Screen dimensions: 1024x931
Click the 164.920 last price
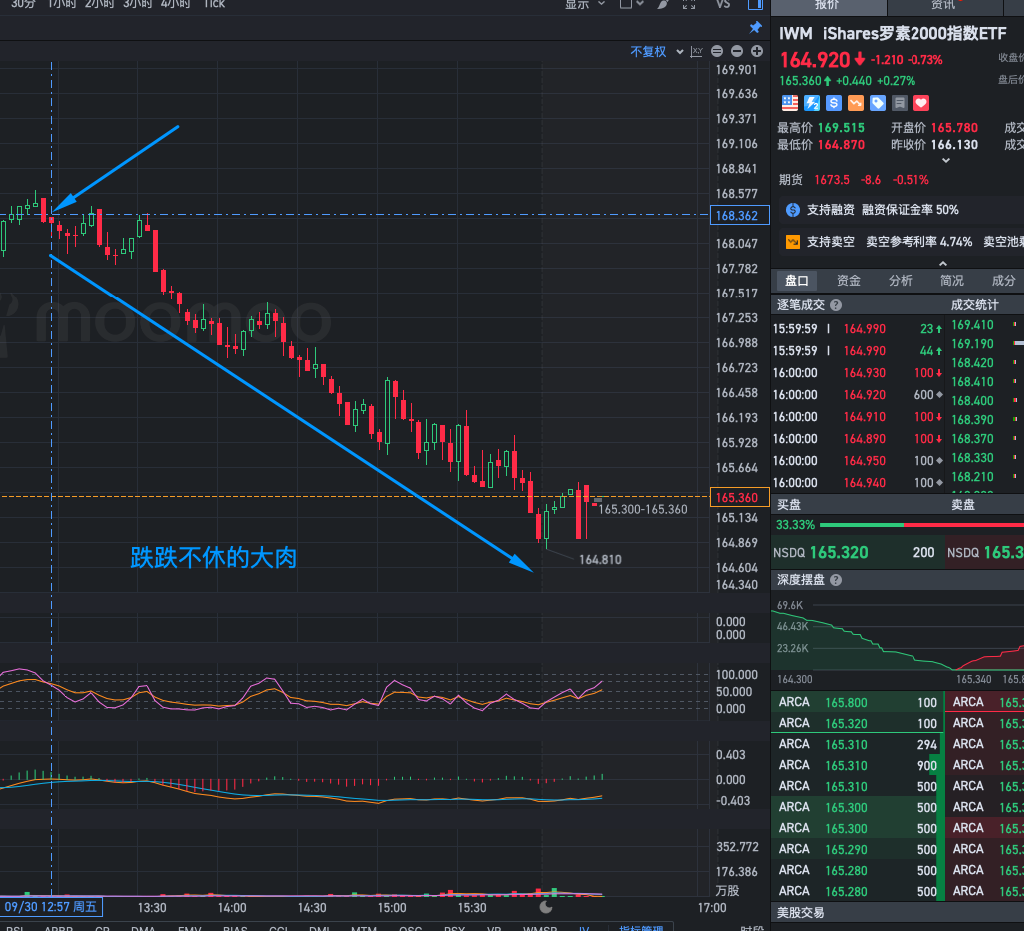click(815, 60)
